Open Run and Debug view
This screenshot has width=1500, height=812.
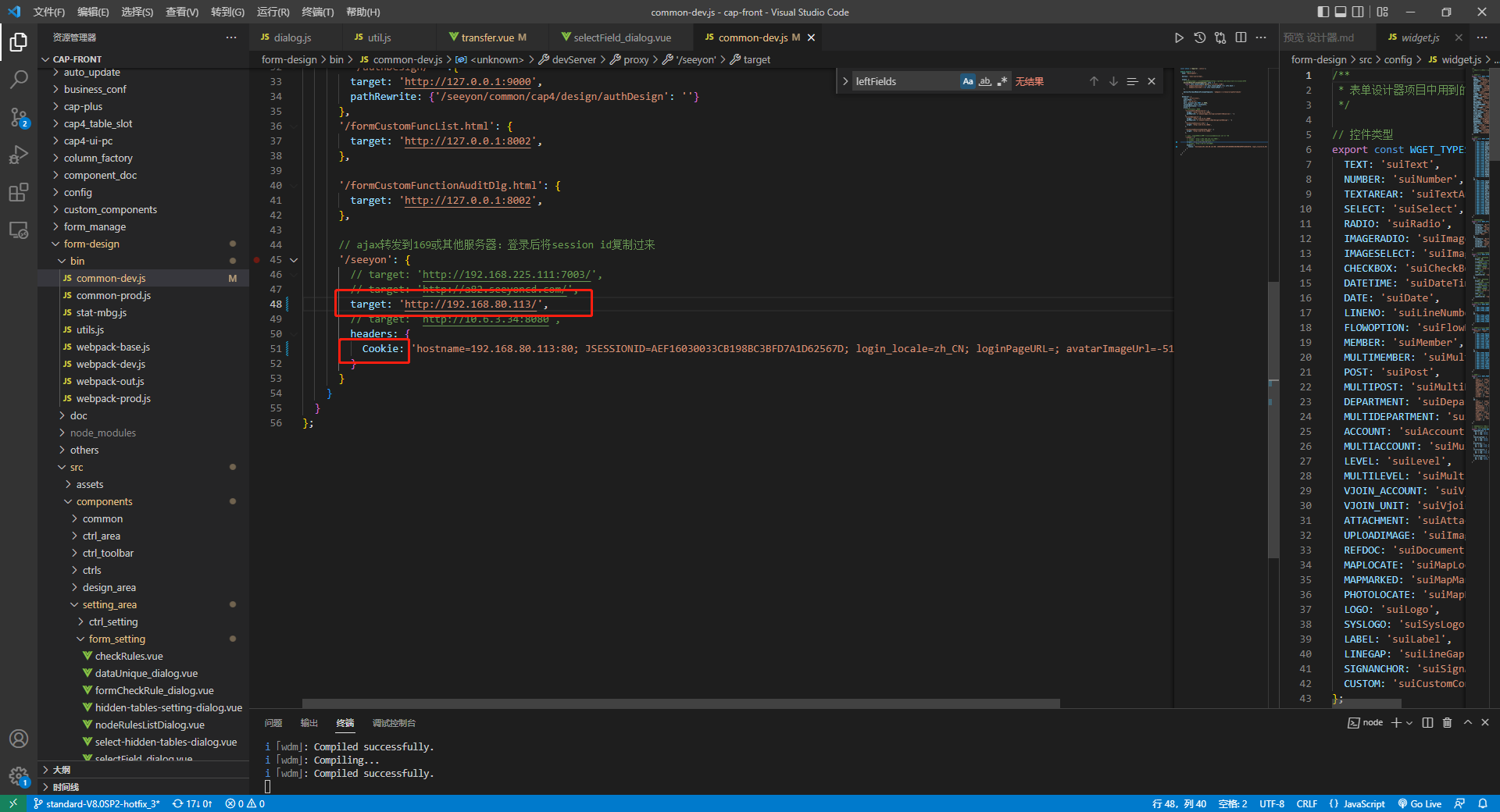19,155
